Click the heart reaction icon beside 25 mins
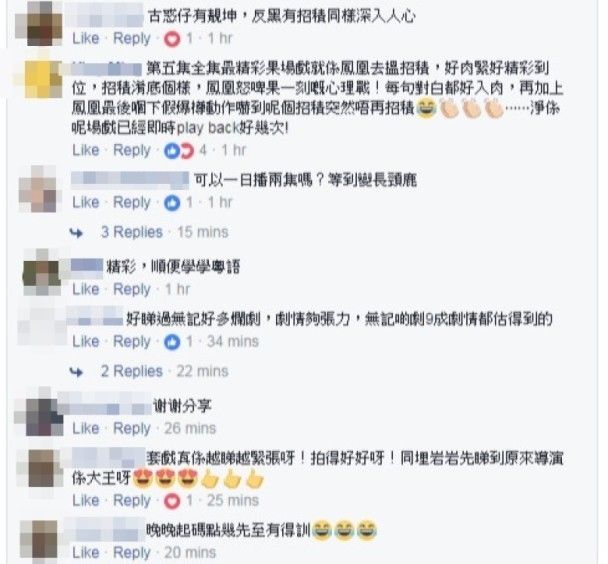Image resolution: width=608 pixels, height=564 pixels. pyautogui.click(x=172, y=501)
